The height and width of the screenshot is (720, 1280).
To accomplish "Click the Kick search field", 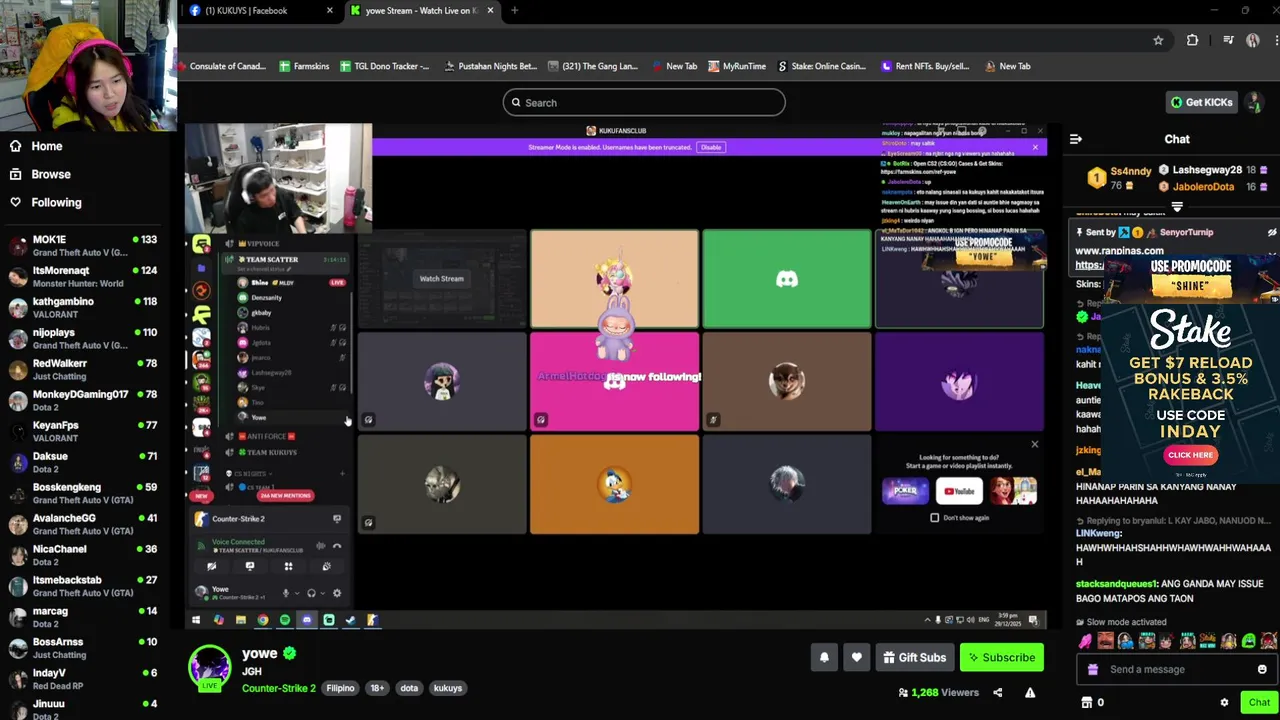I will (644, 102).
